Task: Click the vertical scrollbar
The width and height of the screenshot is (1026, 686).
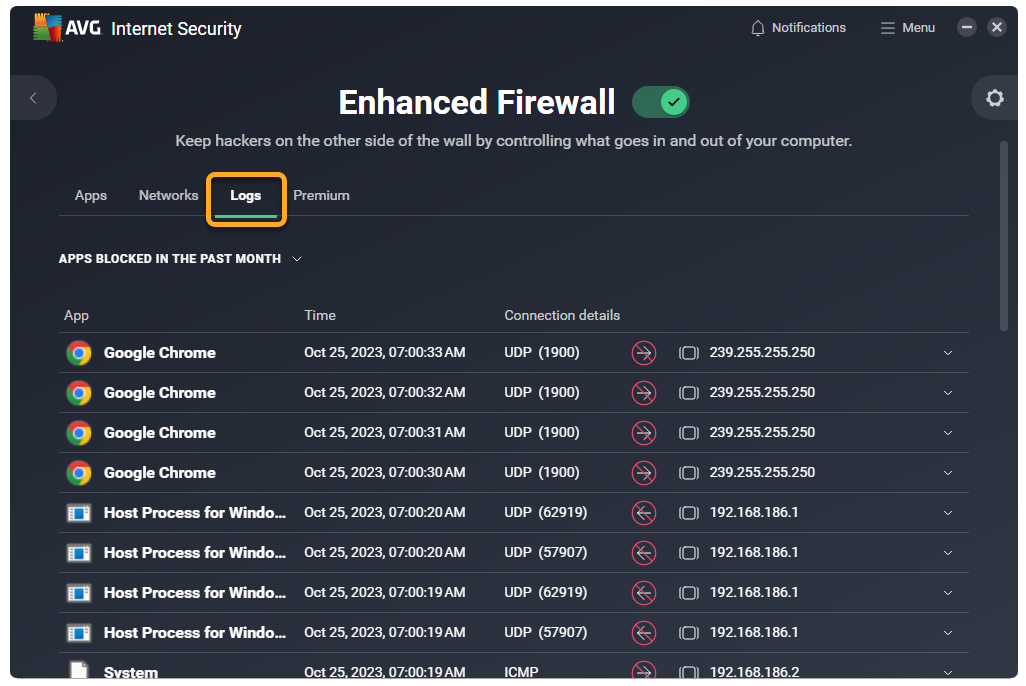Action: (1005, 235)
